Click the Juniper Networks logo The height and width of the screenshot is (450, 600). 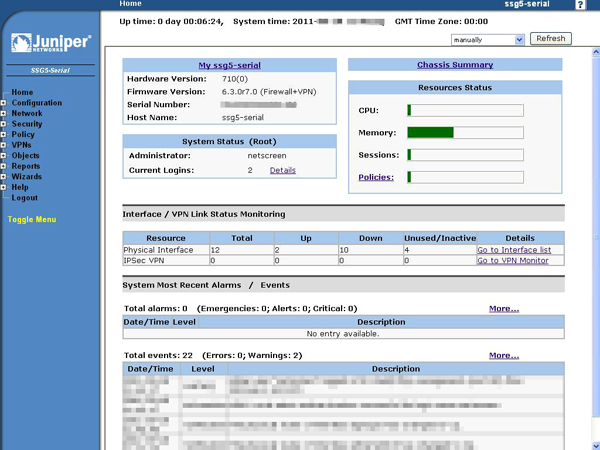coord(51,42)
